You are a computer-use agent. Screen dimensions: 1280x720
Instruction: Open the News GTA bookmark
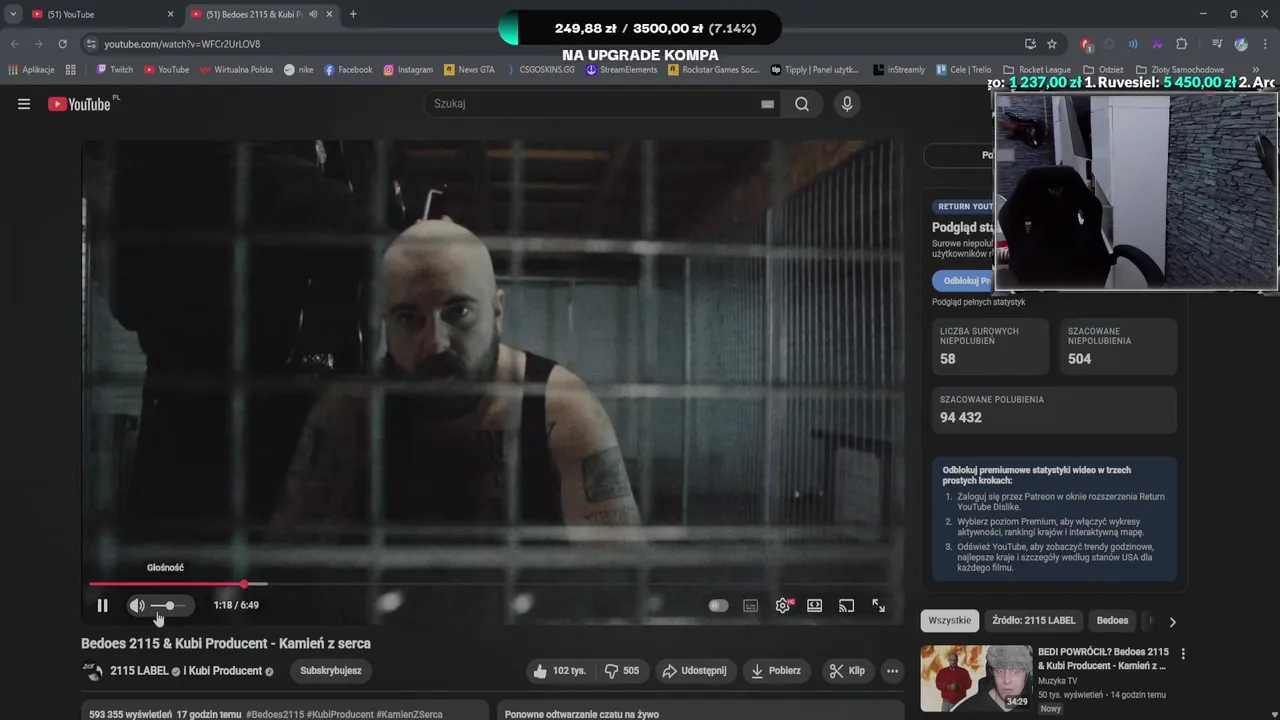coord(469,70)
